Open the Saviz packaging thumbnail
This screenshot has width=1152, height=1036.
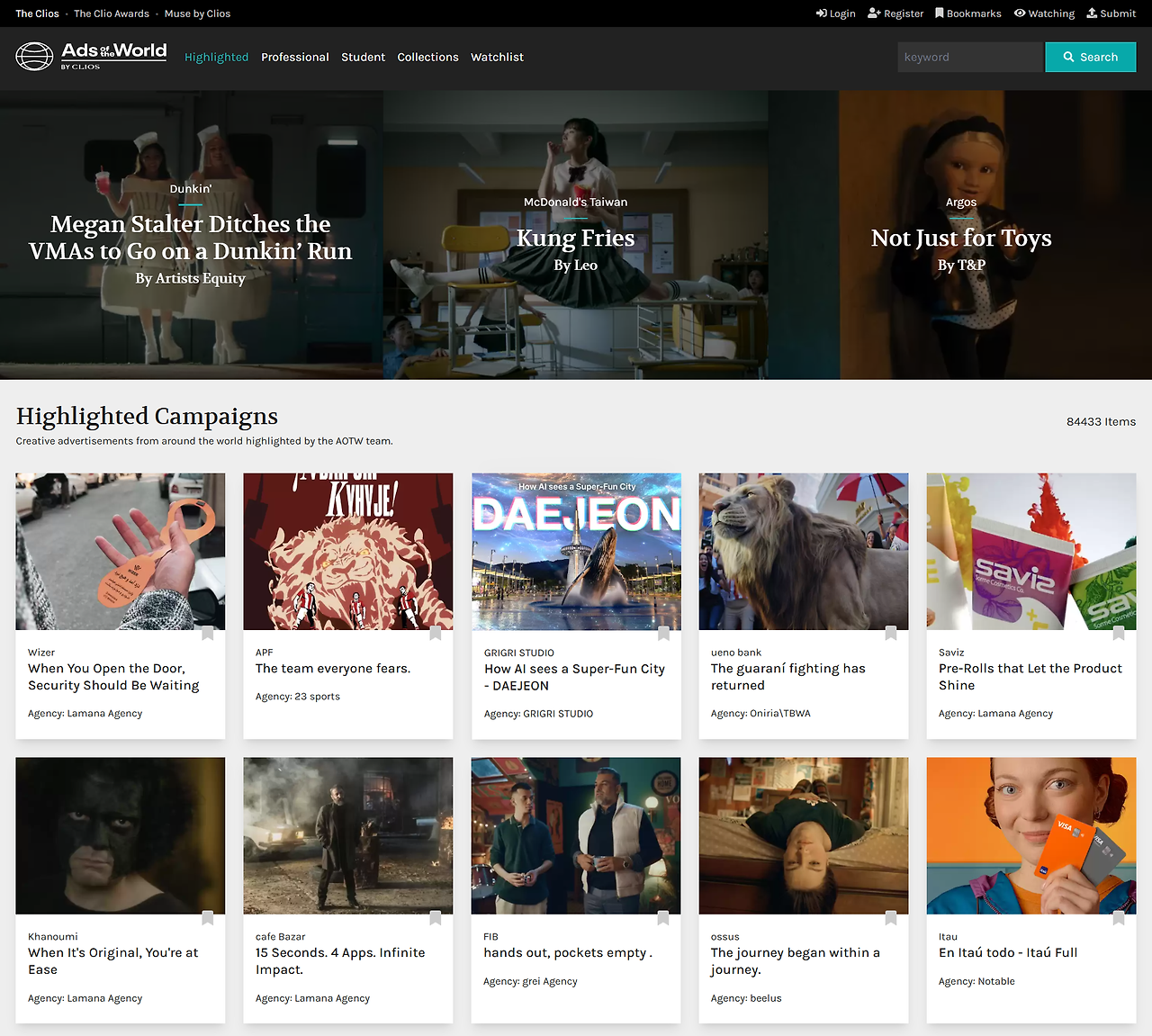tap(1031, 552)
